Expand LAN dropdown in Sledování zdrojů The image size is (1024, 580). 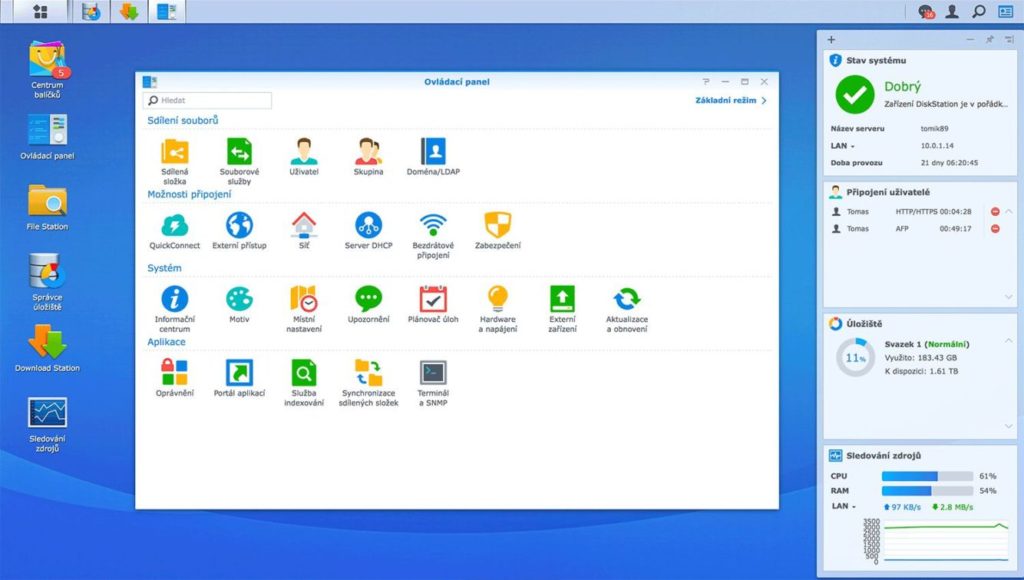tap(844, 506)
